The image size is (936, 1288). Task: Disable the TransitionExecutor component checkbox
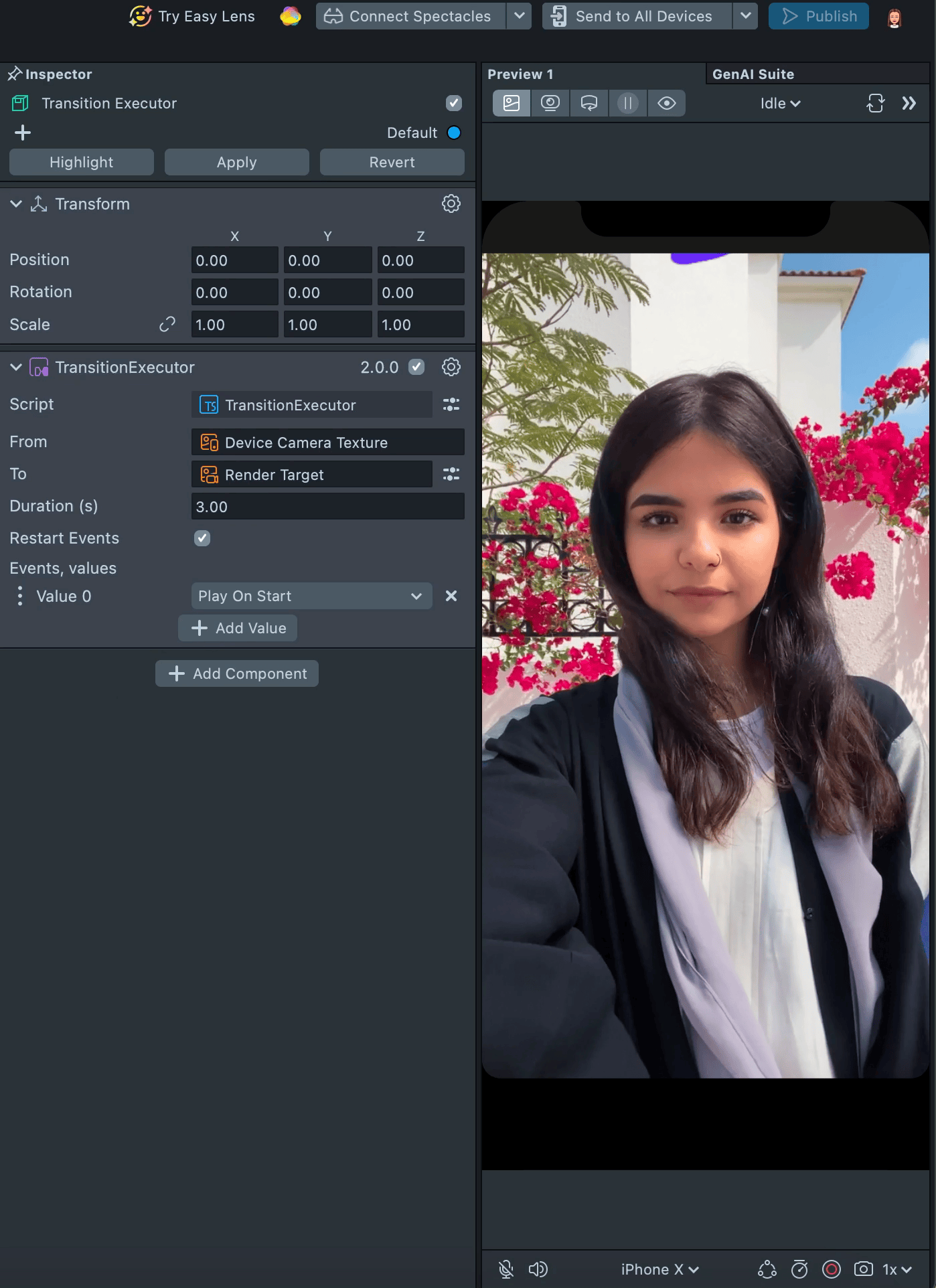[x=416, y=367]
